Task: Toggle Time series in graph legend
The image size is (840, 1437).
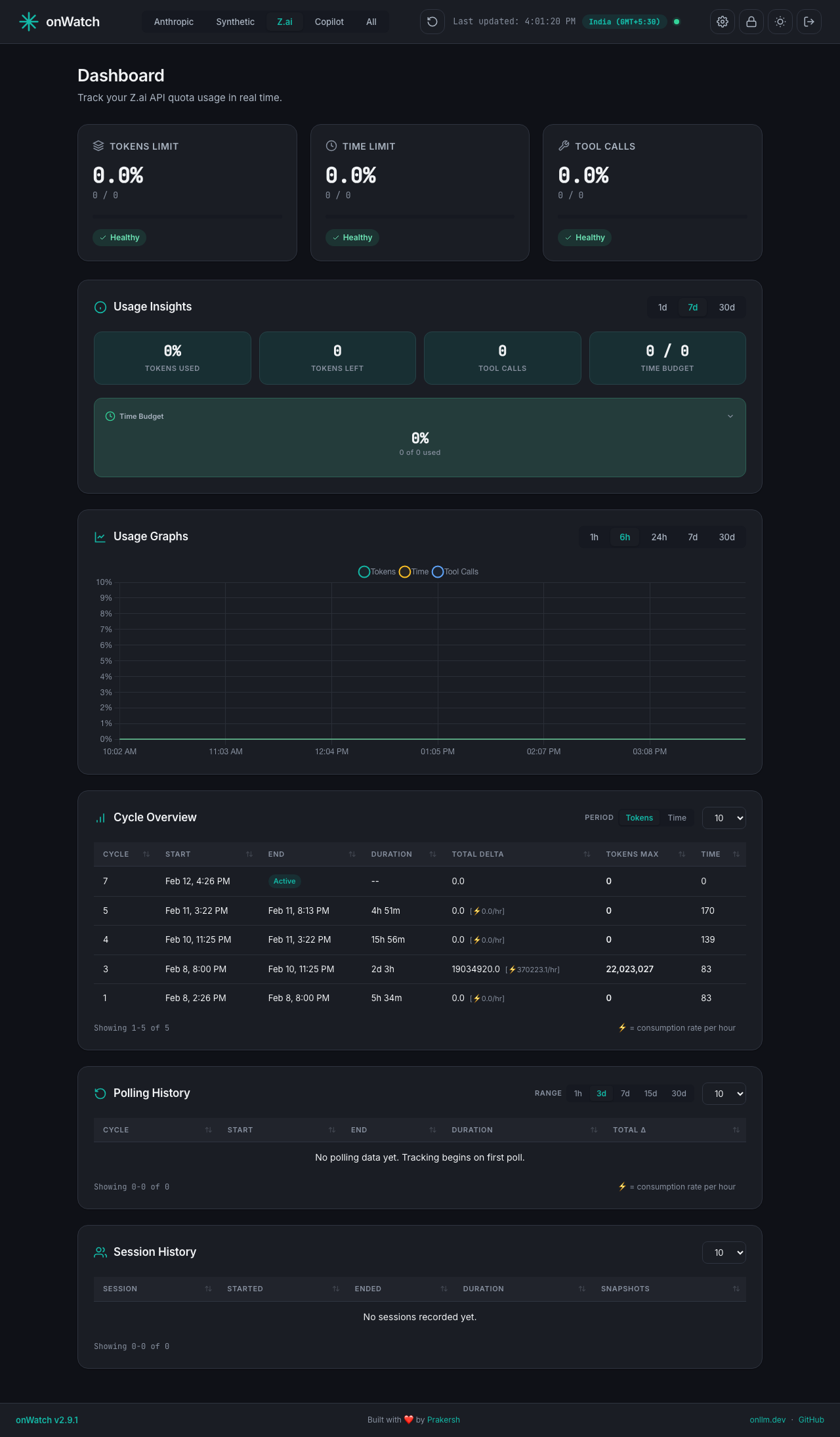Action: [x=414, y=572]
